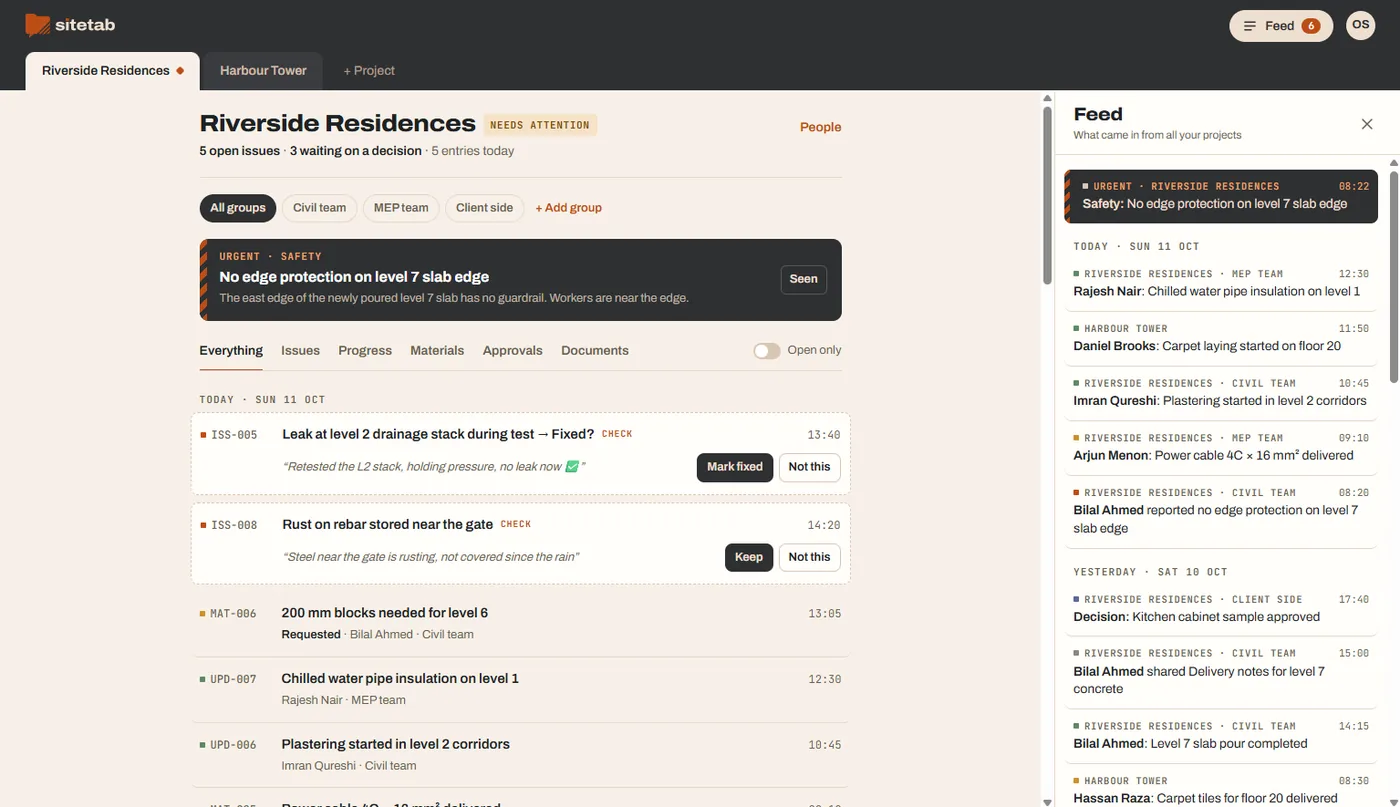
Task: Open the People link
Action: click(x=820, y=127)
